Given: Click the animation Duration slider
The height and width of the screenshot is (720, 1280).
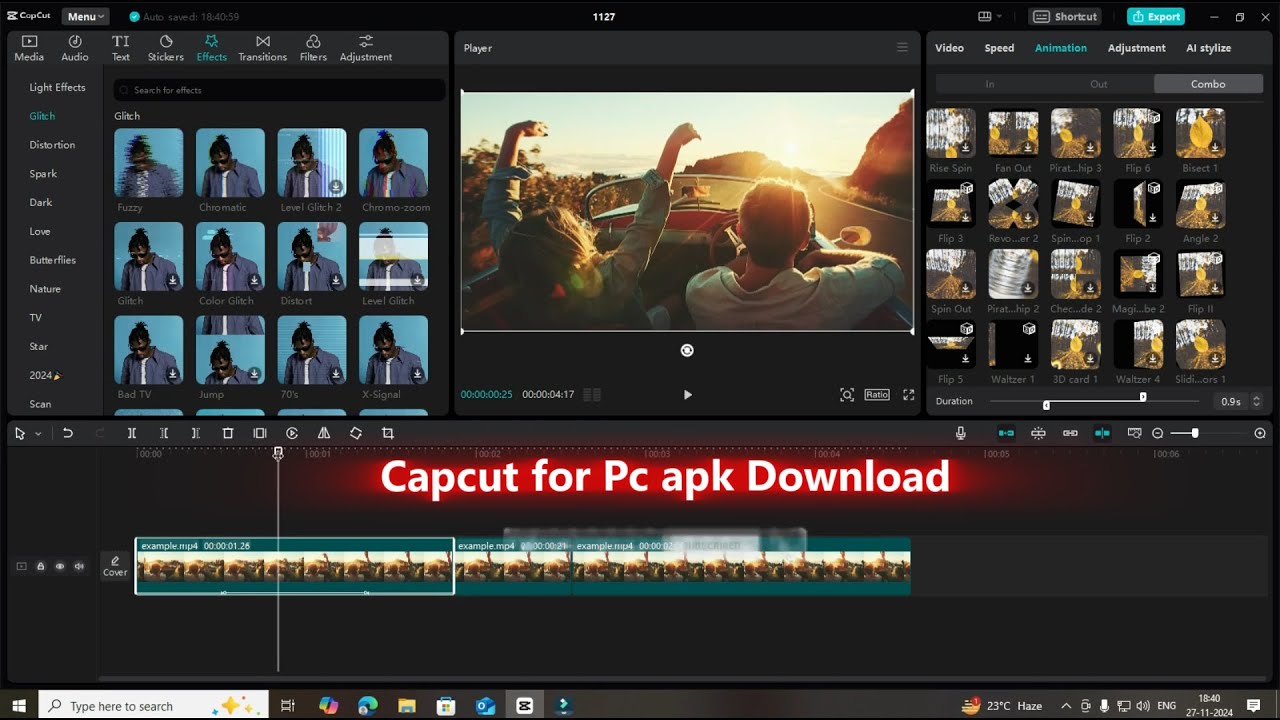Looking at the screenshot, I should (1095, 401).
